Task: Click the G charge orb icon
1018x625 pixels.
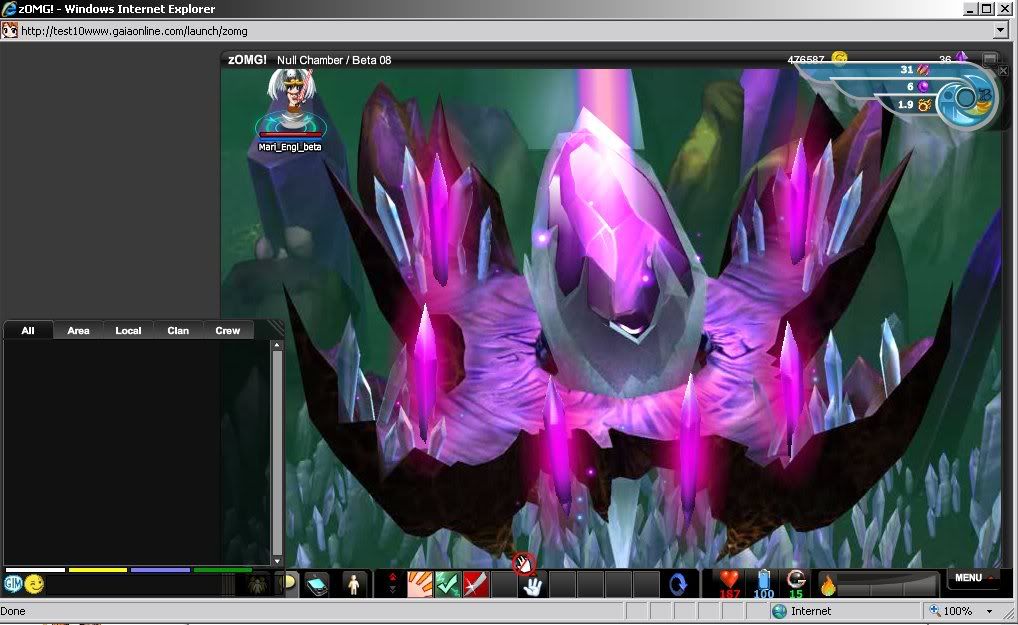Action: (x=796, y=579)
